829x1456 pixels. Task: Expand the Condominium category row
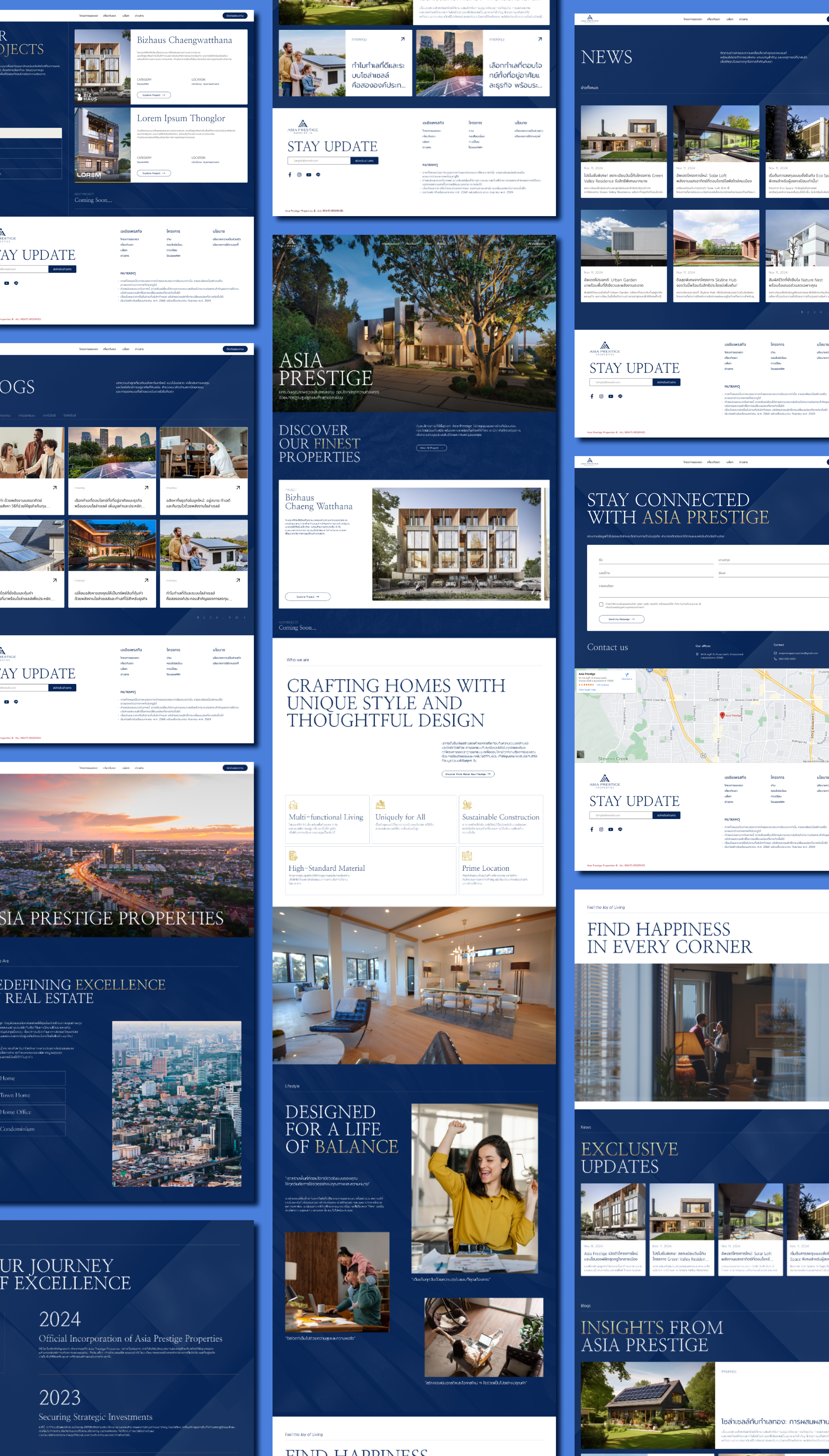coord(32,1129)
